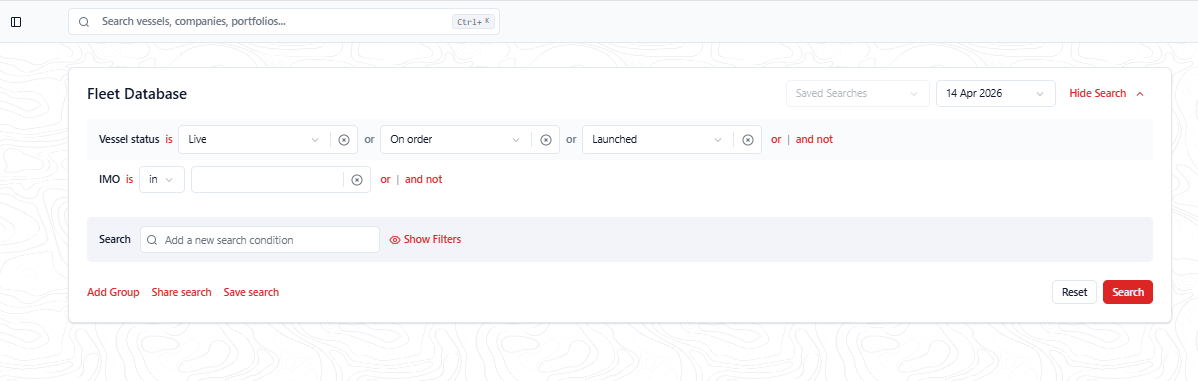Toggle the sidebar panel icon

(x=16, y=22)
